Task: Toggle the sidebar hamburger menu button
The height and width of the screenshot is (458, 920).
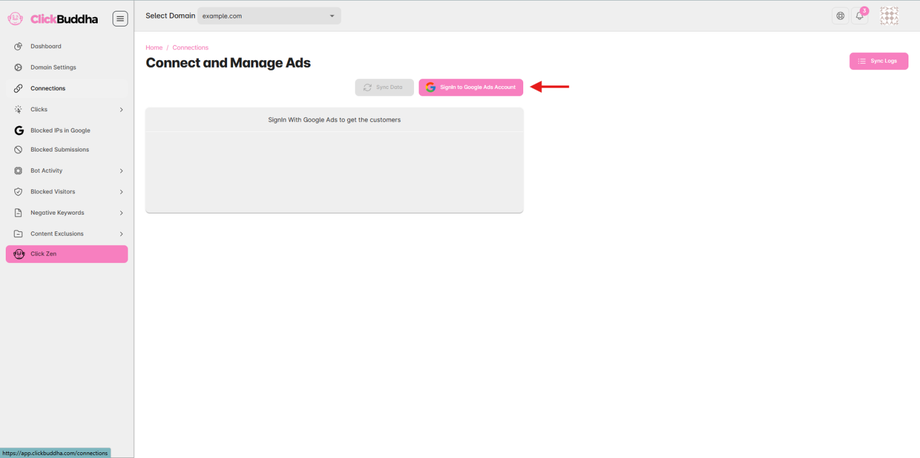Action: coord(120,19)
